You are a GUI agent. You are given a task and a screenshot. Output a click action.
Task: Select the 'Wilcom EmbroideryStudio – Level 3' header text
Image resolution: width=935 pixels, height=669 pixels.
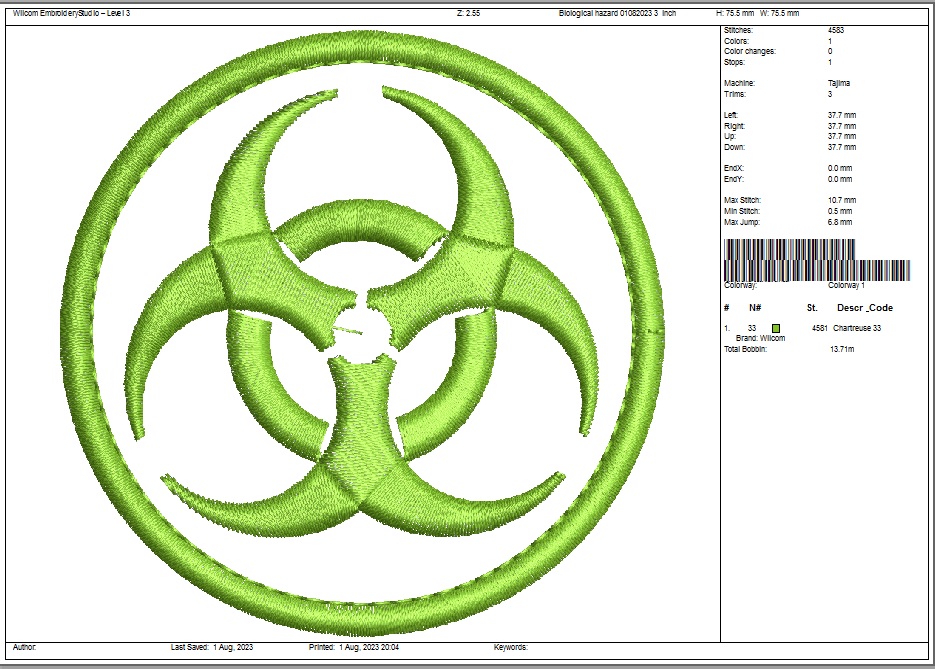[72, 13]
